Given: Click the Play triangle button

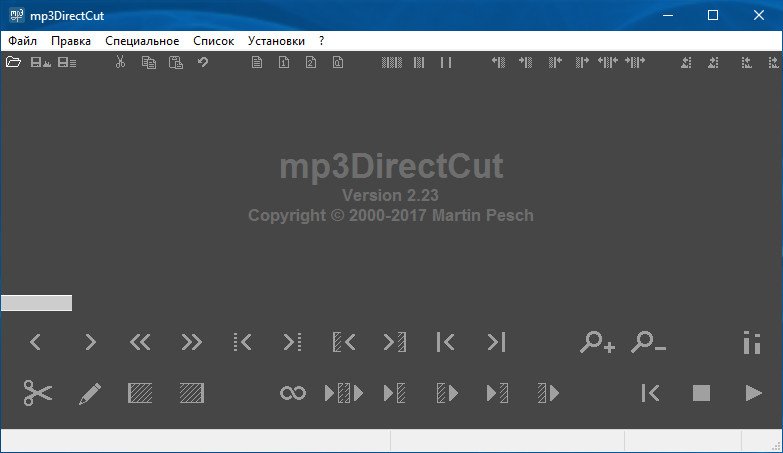Looking at the screenshot, I should 753,393.
